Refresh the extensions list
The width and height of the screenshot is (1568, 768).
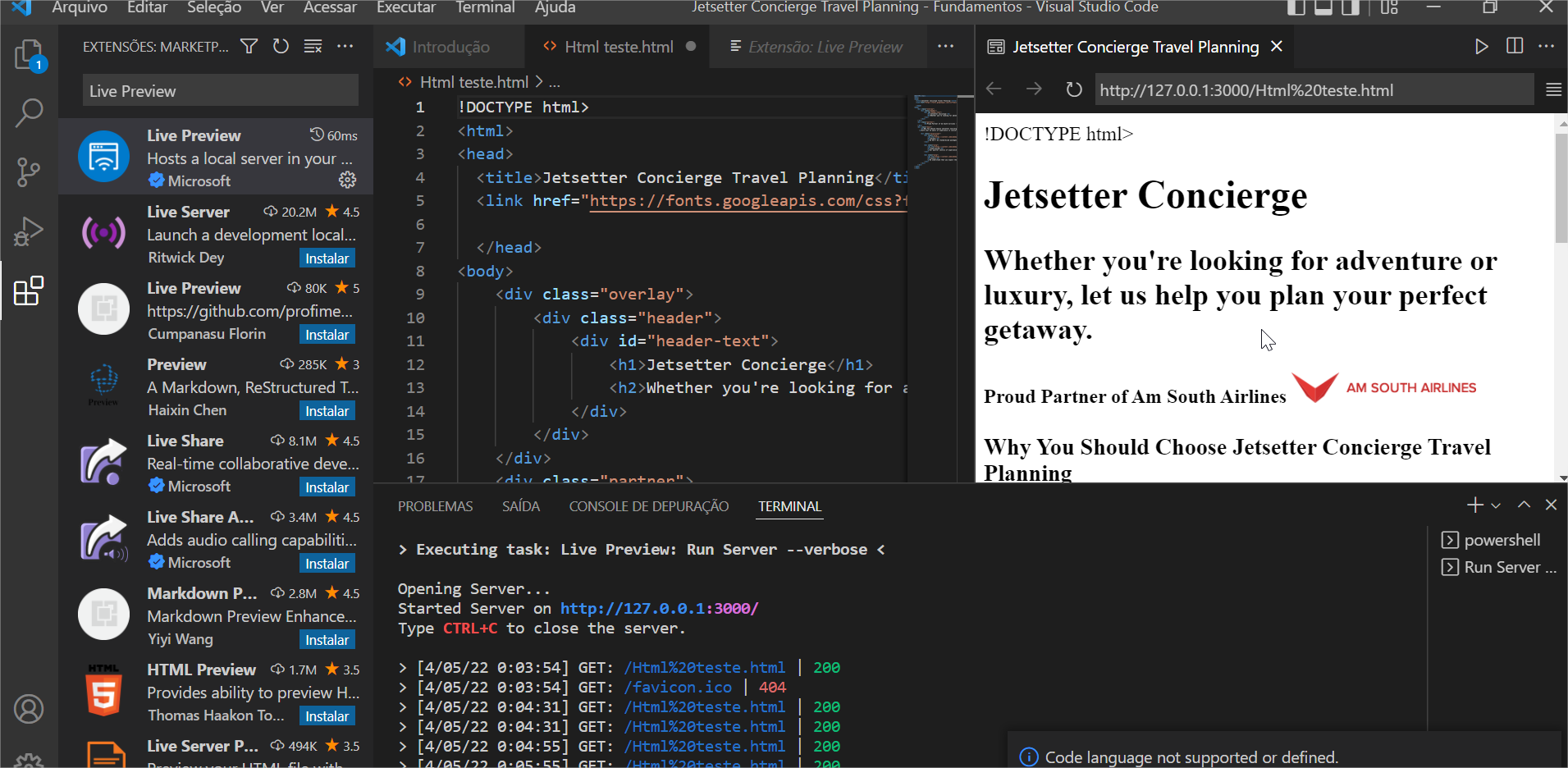pyautogui.click(x=281, y=47)
